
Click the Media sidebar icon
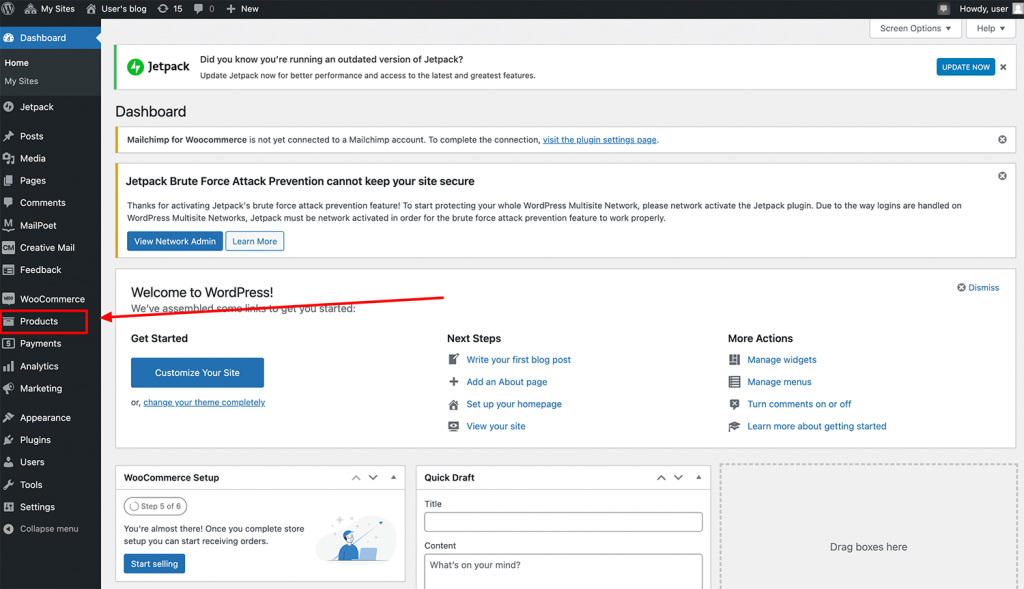pyautogui.click(x=8, y=158)
